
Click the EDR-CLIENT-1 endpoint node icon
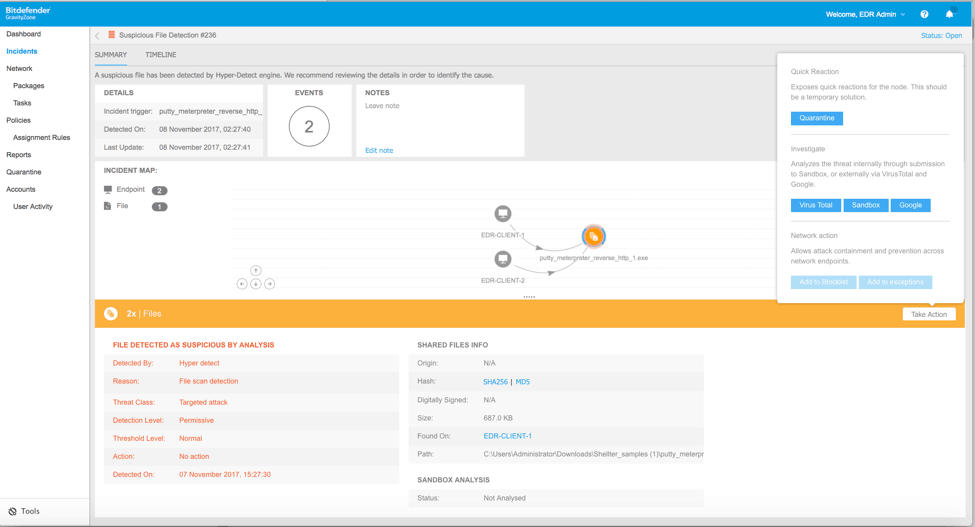point(502,214)
